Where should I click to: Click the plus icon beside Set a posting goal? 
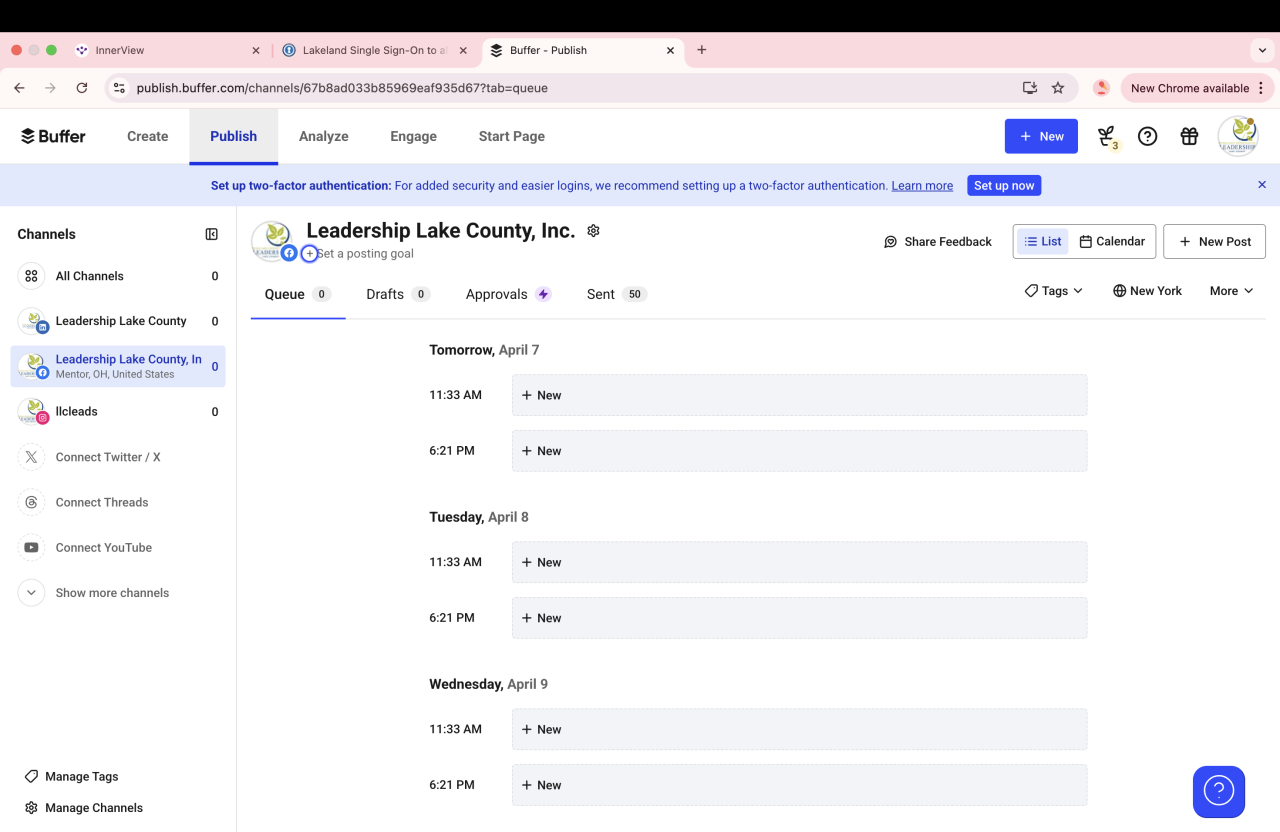310,254
